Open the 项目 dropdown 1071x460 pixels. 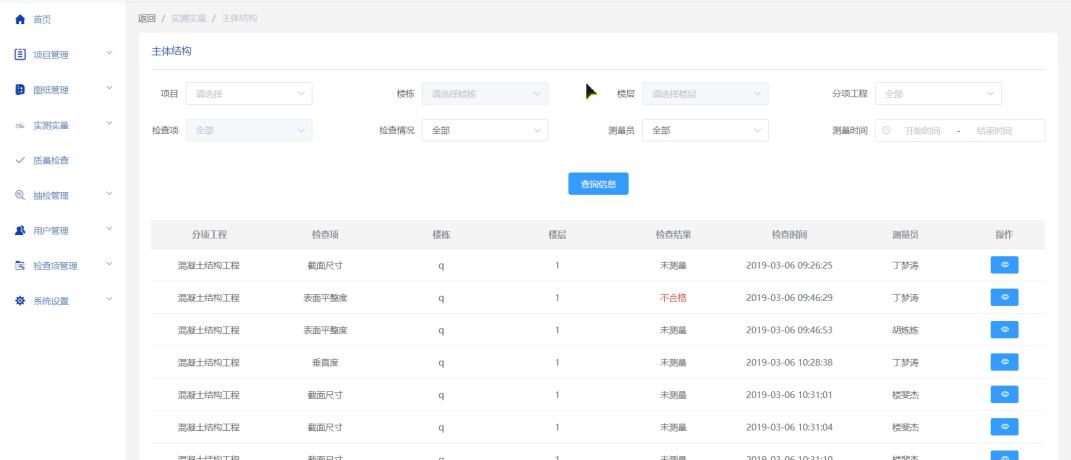[x=249, y=94]
